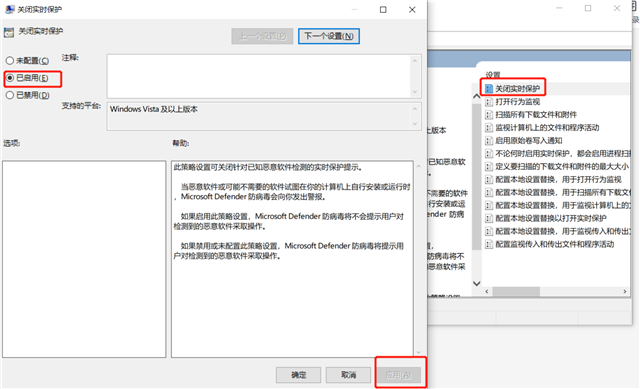Maximize the background group policy window
This screenshot has width=640, height=389.
click(x=588, y=8)
